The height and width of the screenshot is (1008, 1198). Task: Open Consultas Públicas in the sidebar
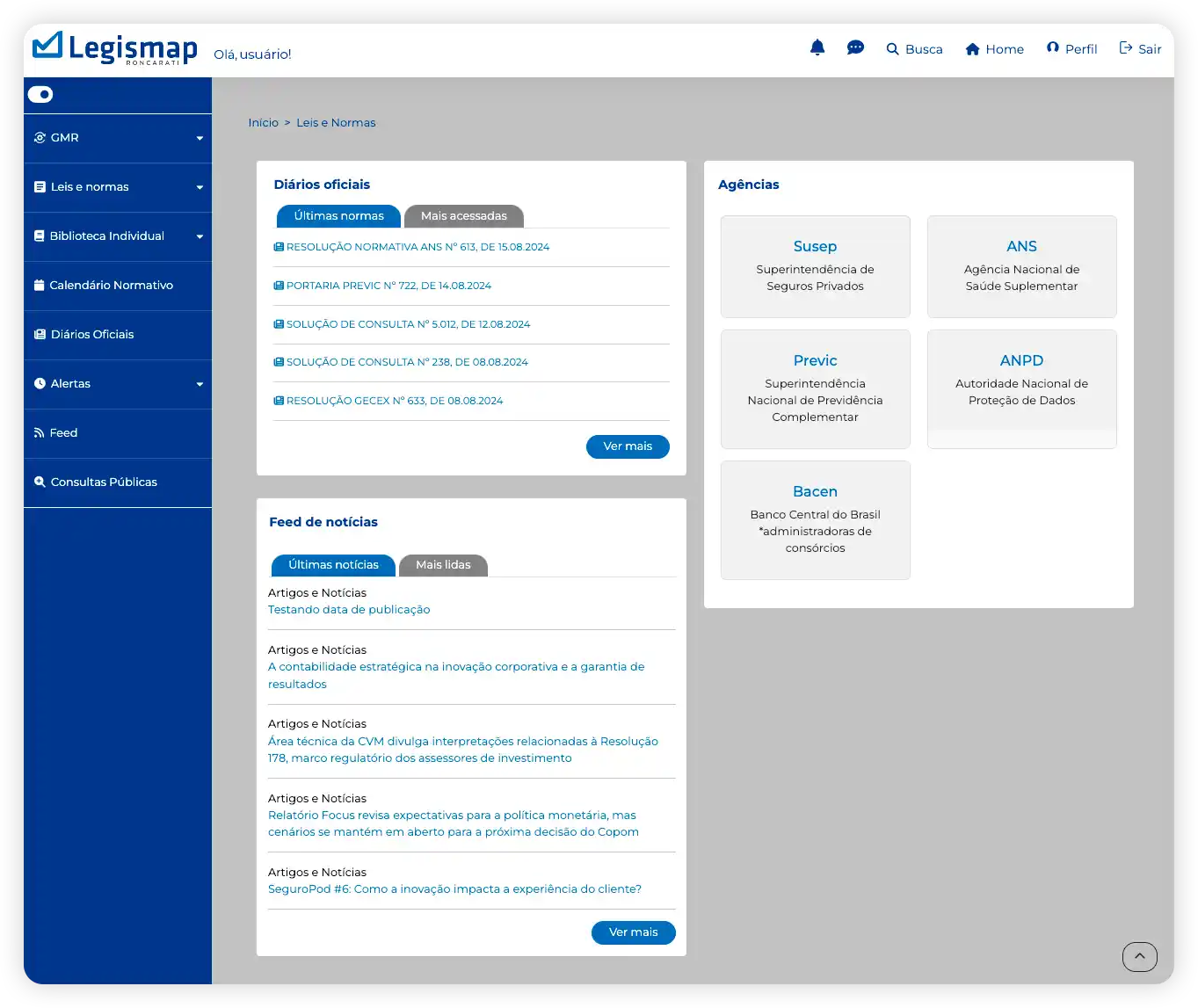coord(104,482)
